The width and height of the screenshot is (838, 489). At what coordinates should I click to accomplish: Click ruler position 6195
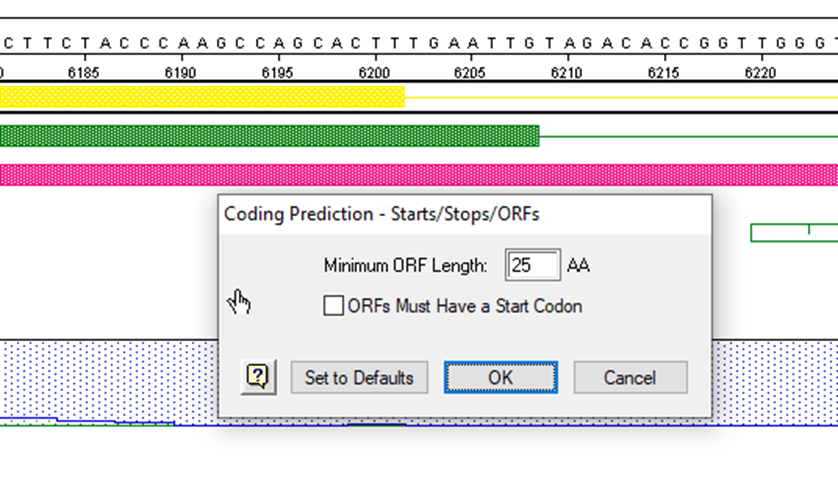click(277, 72)
